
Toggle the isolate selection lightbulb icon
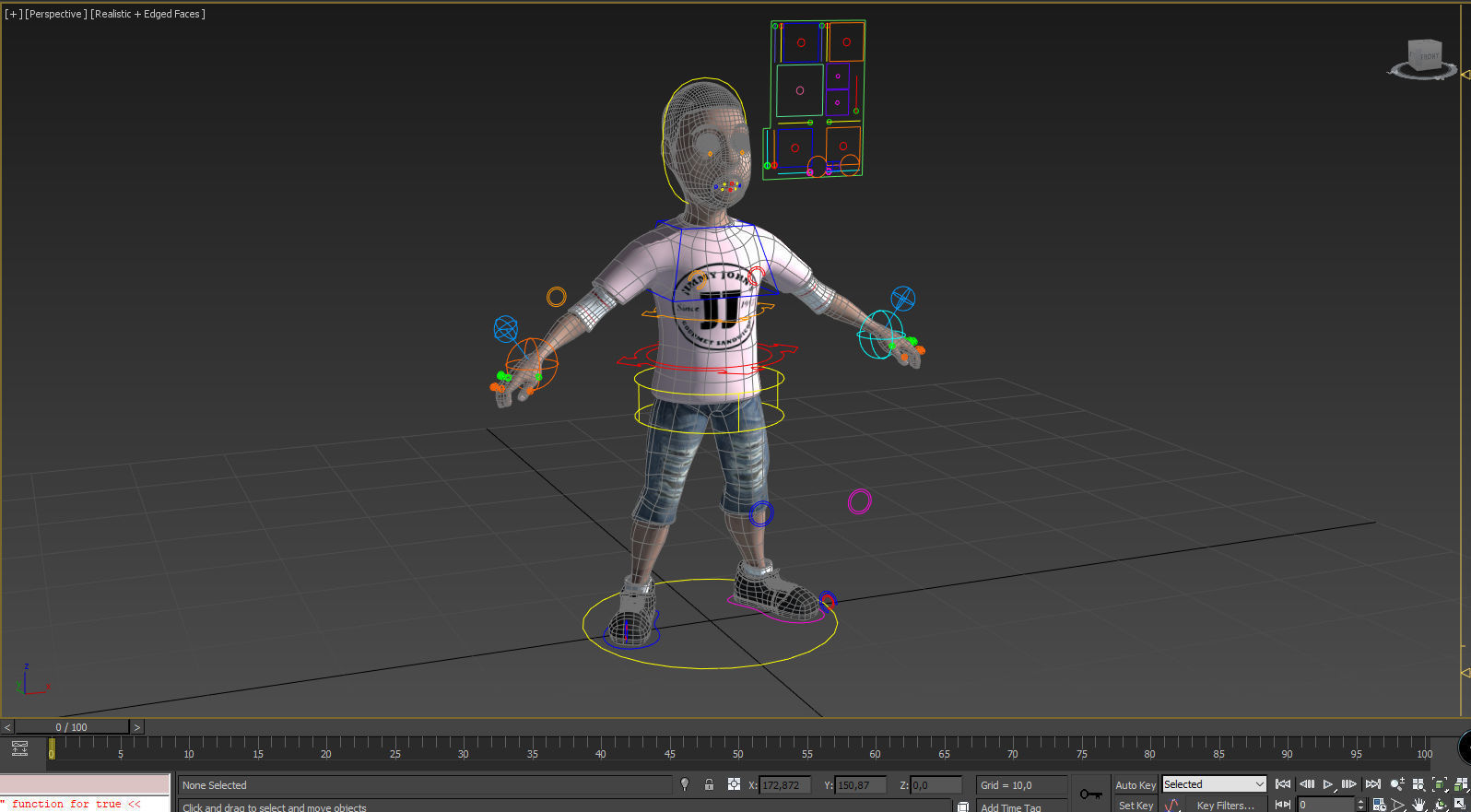click(685, 784)
